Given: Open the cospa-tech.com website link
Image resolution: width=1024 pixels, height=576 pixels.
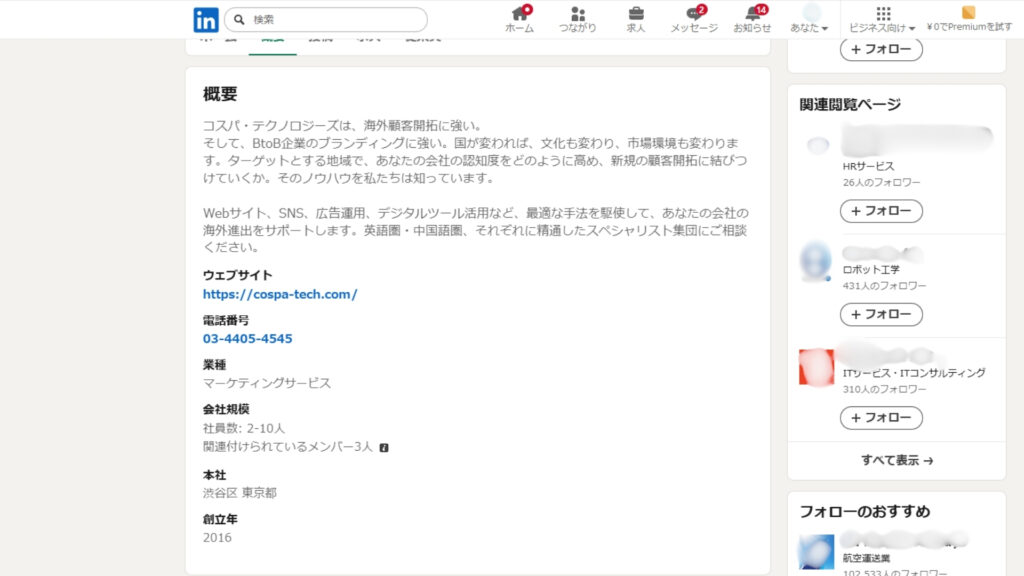Looking at the screenshot, I should click(x=280, y=294).
